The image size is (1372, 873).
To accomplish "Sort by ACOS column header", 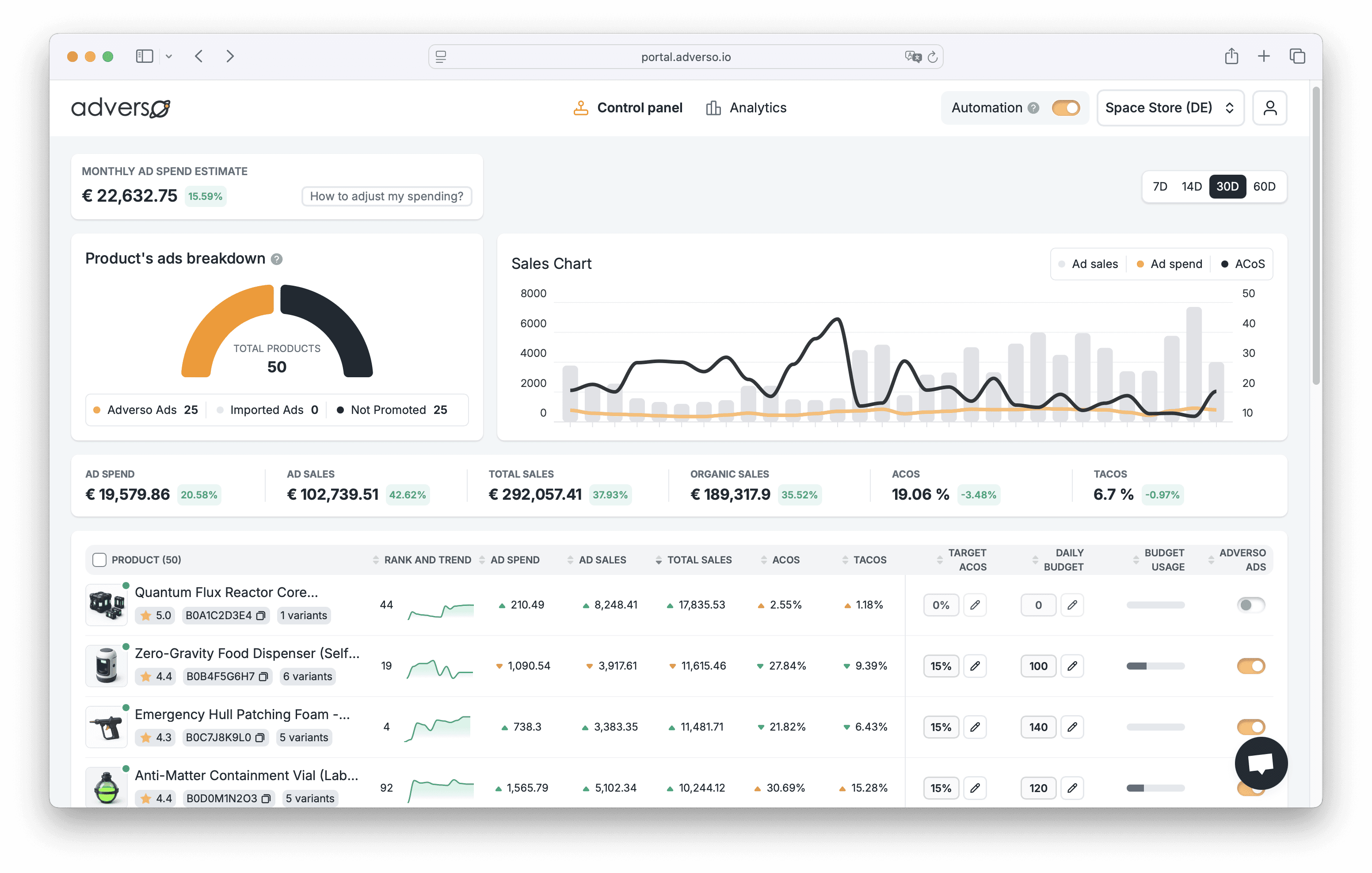I will click(780, 560).
